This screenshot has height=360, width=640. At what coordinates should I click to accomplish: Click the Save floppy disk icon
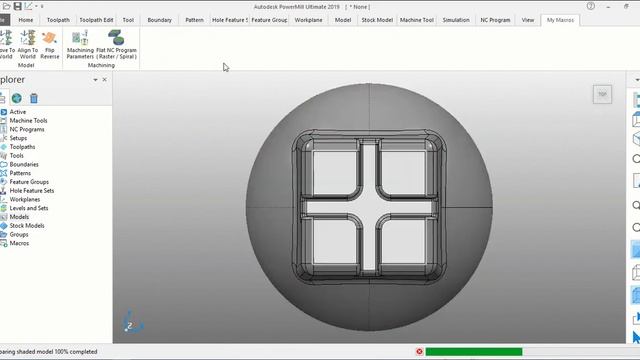[18, 7]
